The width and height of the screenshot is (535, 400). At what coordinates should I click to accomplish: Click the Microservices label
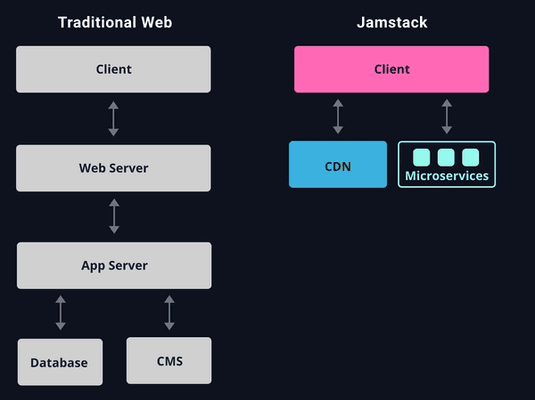[x=447, y=176]
